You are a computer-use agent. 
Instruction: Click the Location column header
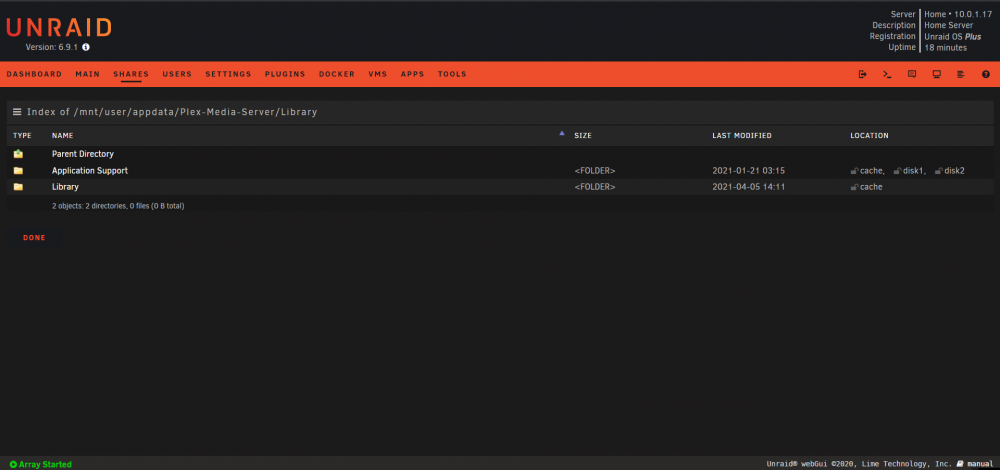[x=869, y=136]
